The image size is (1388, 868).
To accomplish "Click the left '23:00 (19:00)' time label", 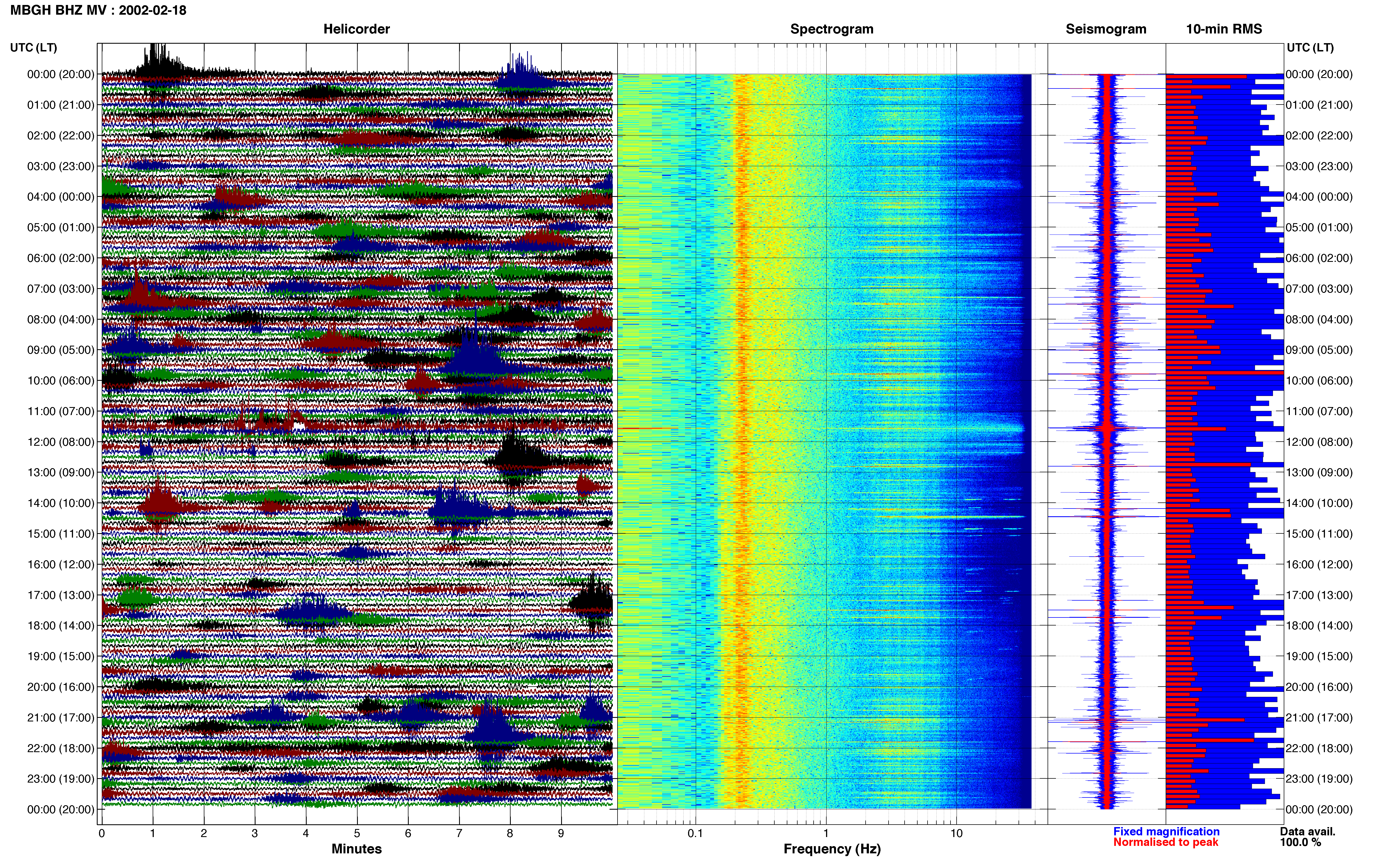I will pos(60,778).
